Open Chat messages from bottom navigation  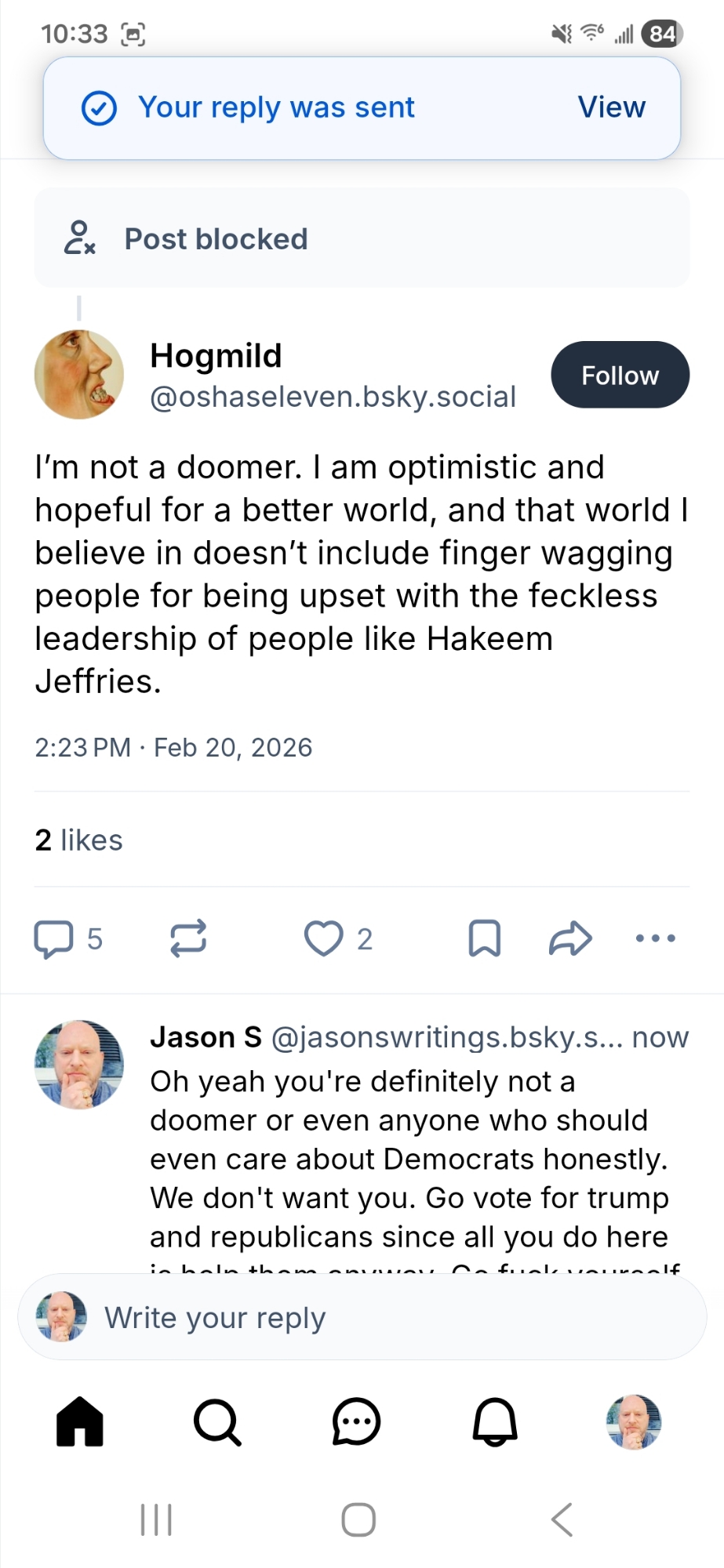[x=356, y=1421]
